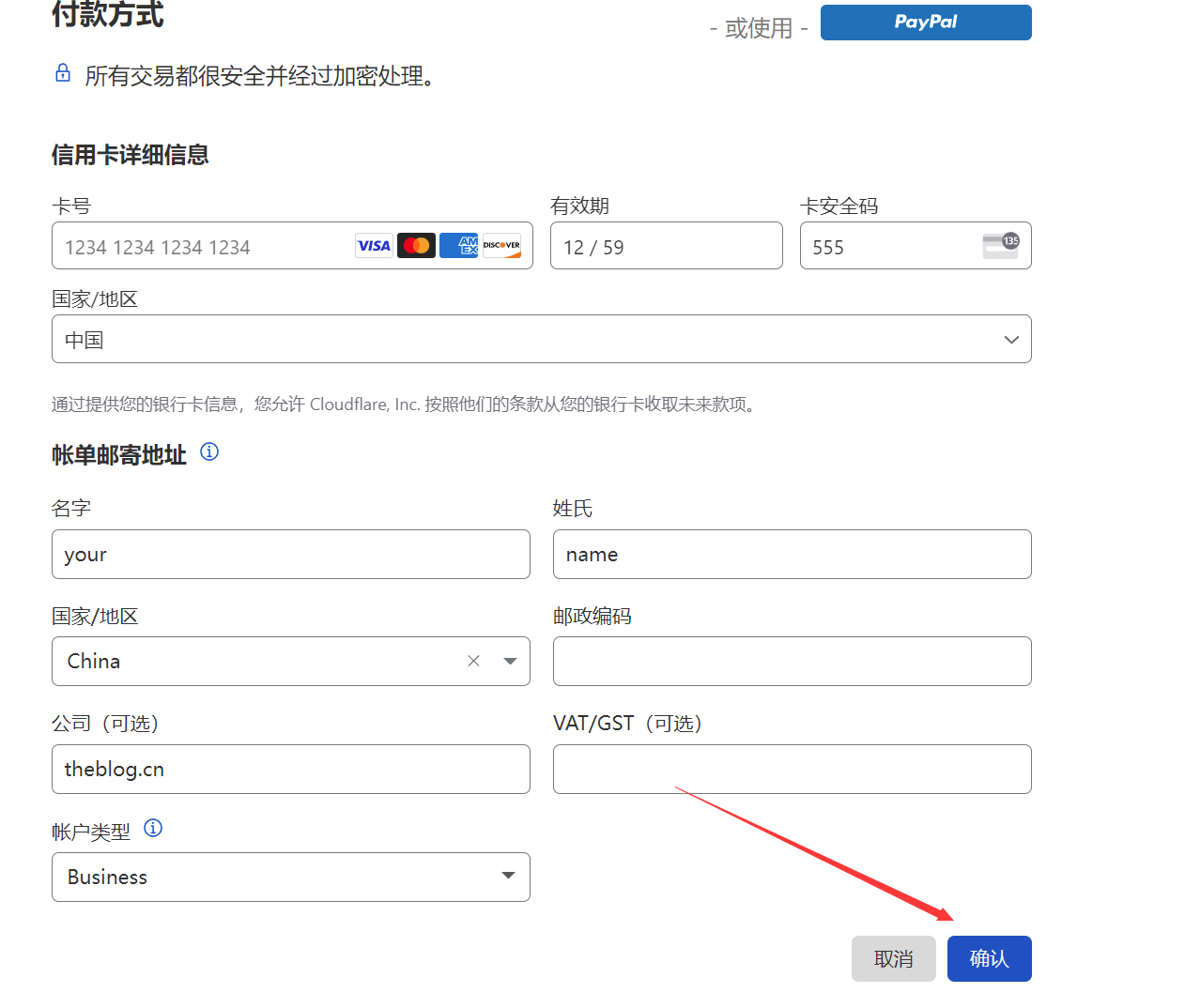Screen dimensions: 1185x1008
Task: Click the 确认 confirm button
Action: 989,958
